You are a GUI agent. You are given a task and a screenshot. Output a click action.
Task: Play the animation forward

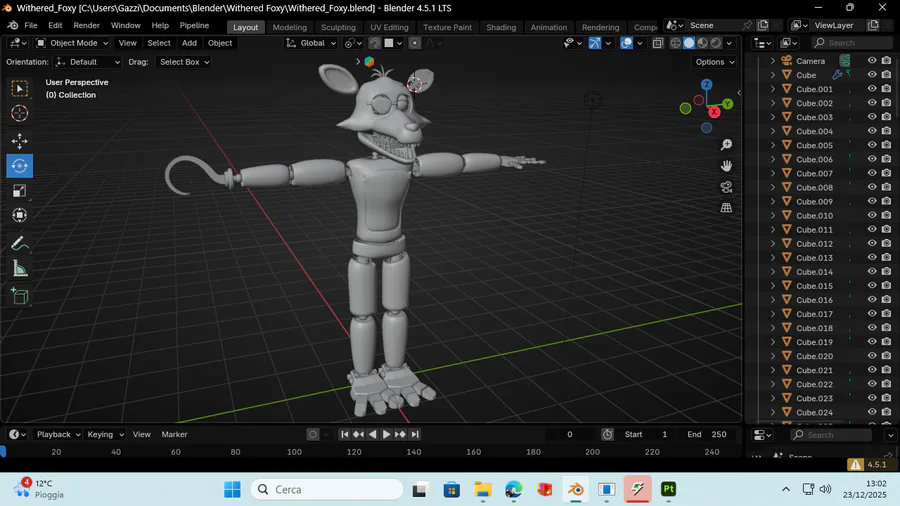(x=386, y=434)
